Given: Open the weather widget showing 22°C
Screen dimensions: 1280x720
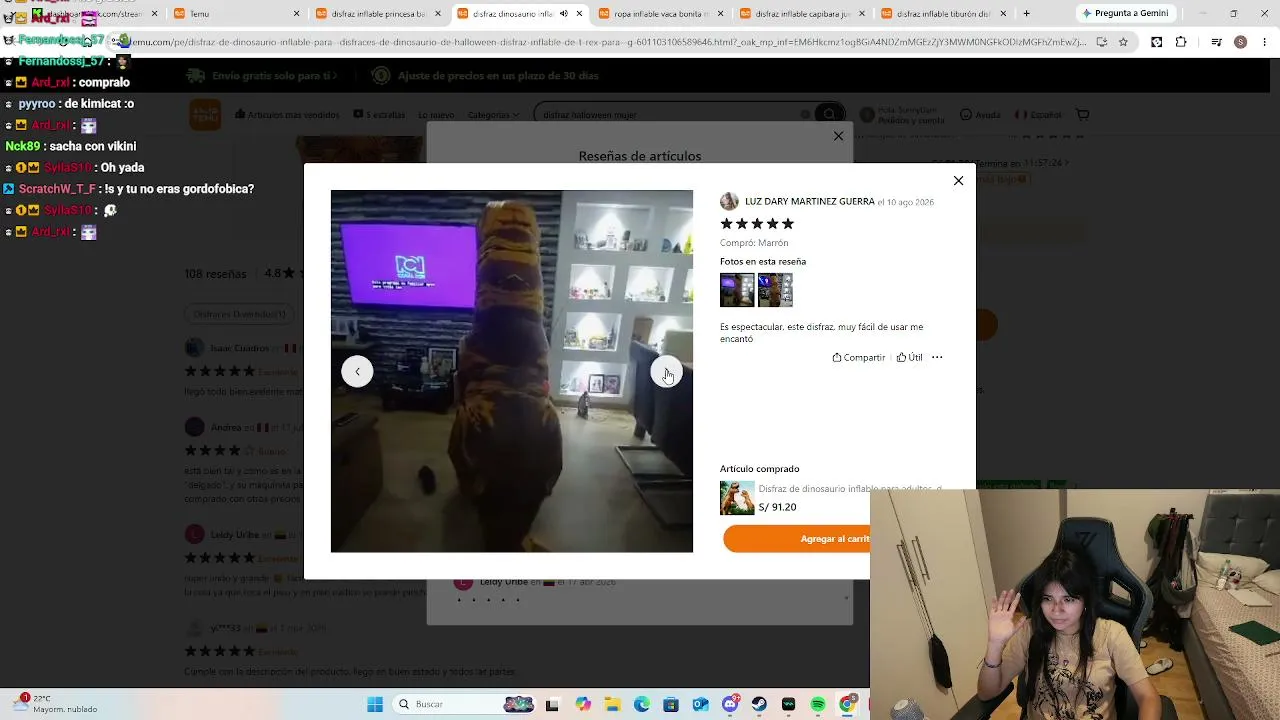Looking at the screenshot, I should [x=55, y=704].
